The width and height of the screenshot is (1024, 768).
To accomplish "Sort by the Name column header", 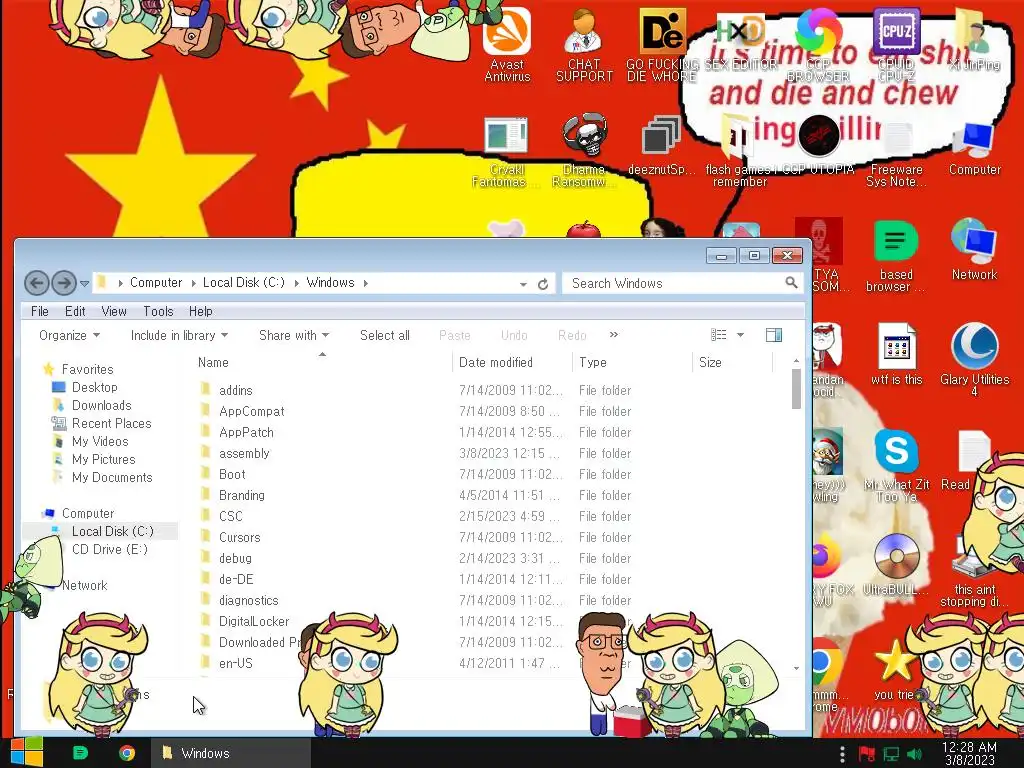I will click(323, 362).
